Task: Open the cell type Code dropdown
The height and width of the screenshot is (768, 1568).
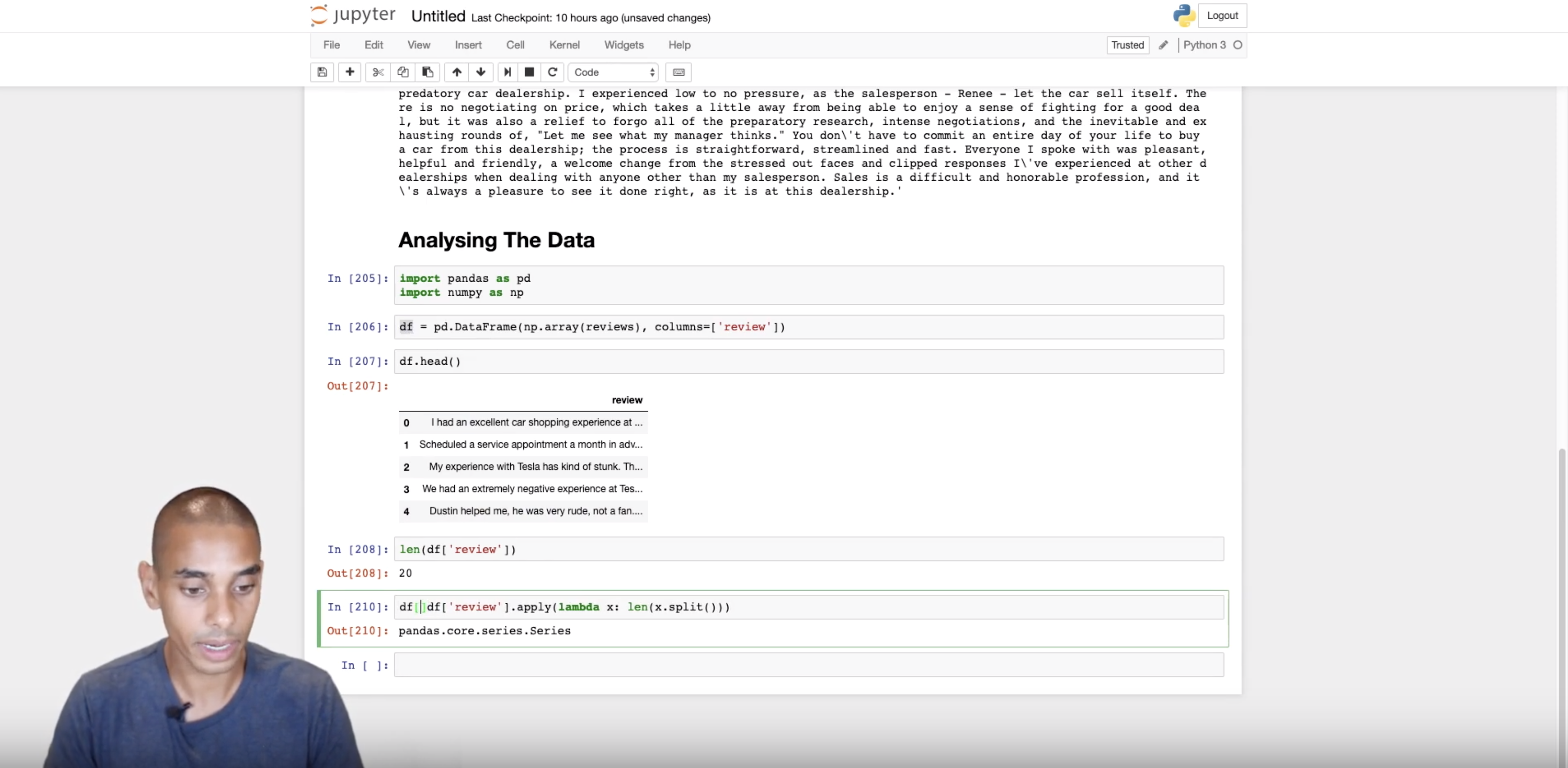Action: pyautogui.click(x=613, y=72)
